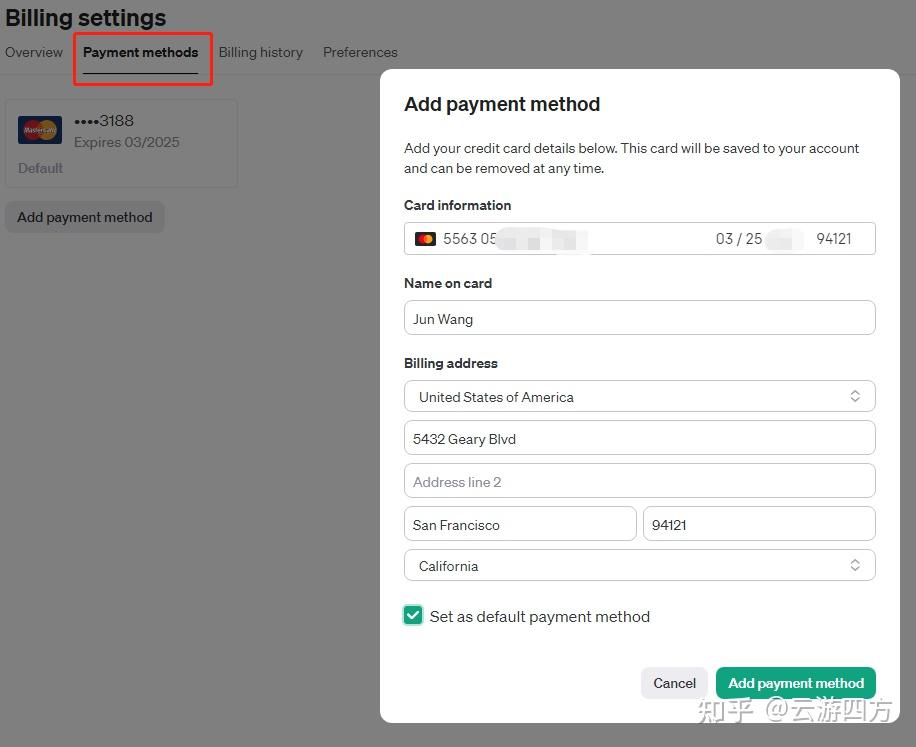Click the Name on card field
This screenshot has height=747, width=916.
coord(640,318)
